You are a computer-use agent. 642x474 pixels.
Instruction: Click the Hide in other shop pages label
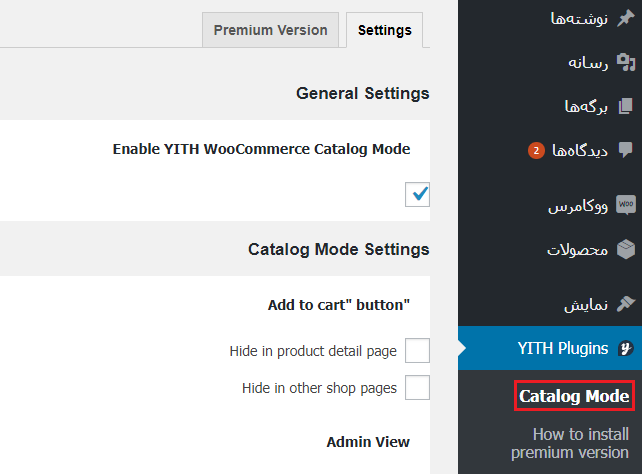click(x=319, y=388)
